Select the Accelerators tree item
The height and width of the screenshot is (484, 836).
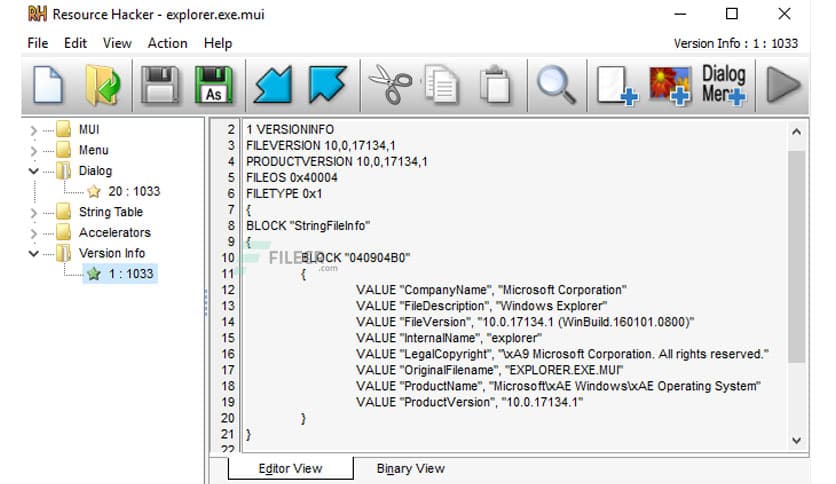114,233
